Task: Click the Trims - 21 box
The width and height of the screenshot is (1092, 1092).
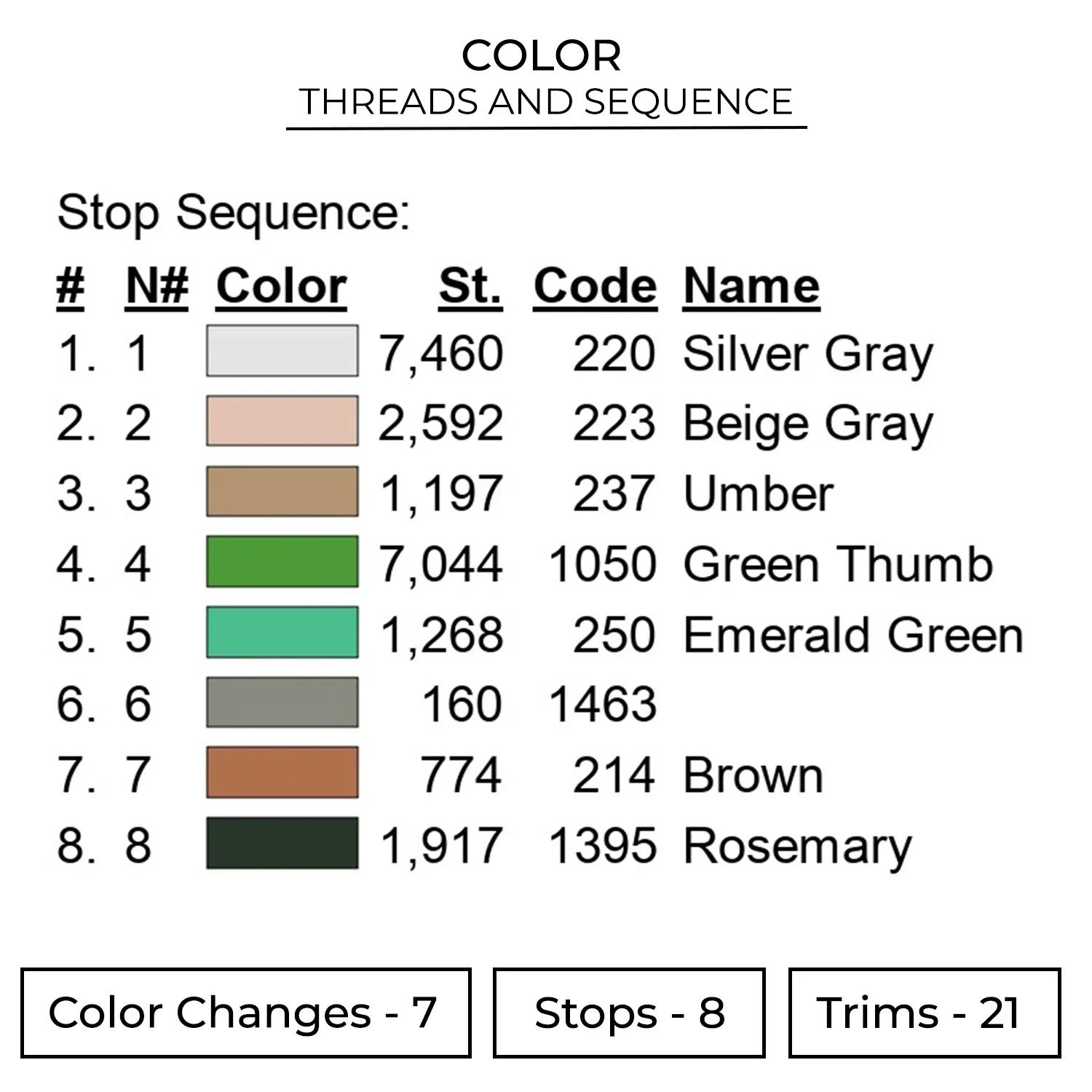Action: pyautogui.click(x=924, y=1013)
